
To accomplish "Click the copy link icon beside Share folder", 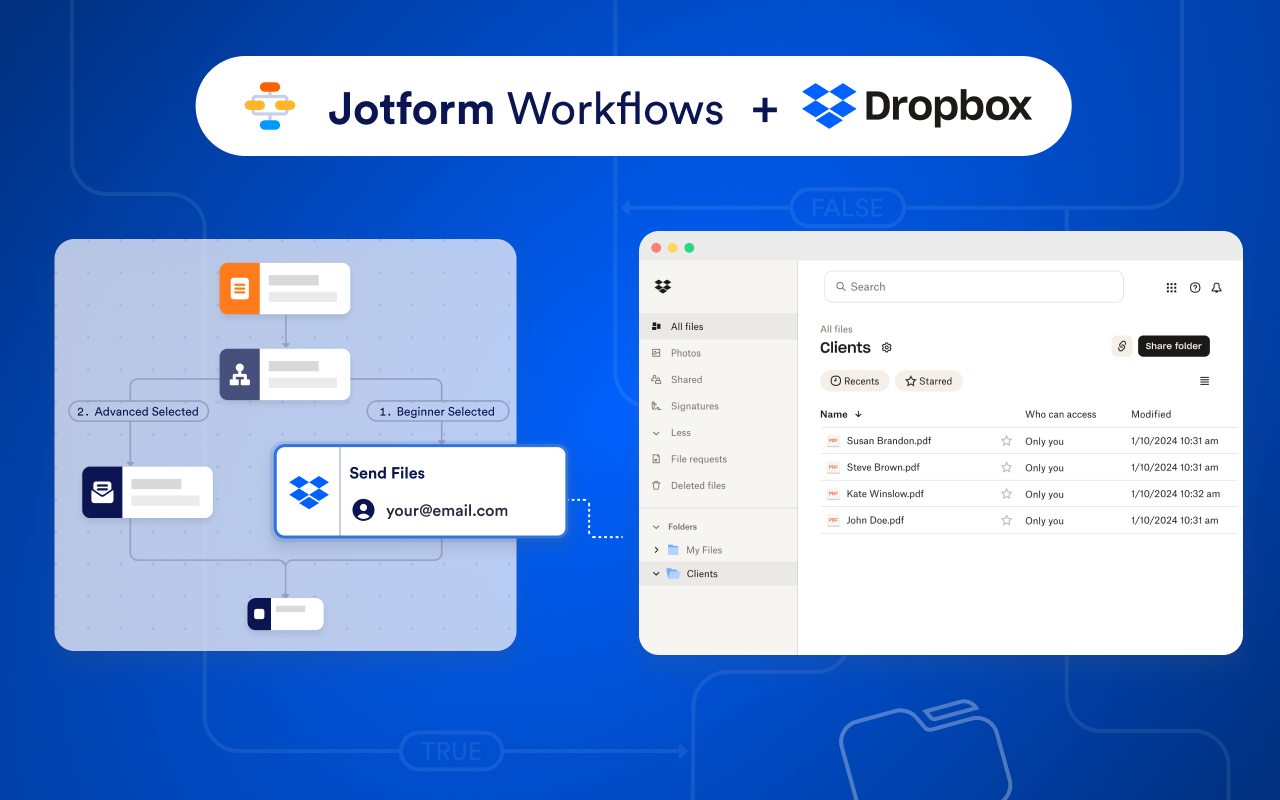I will [x=1122, y=346].
